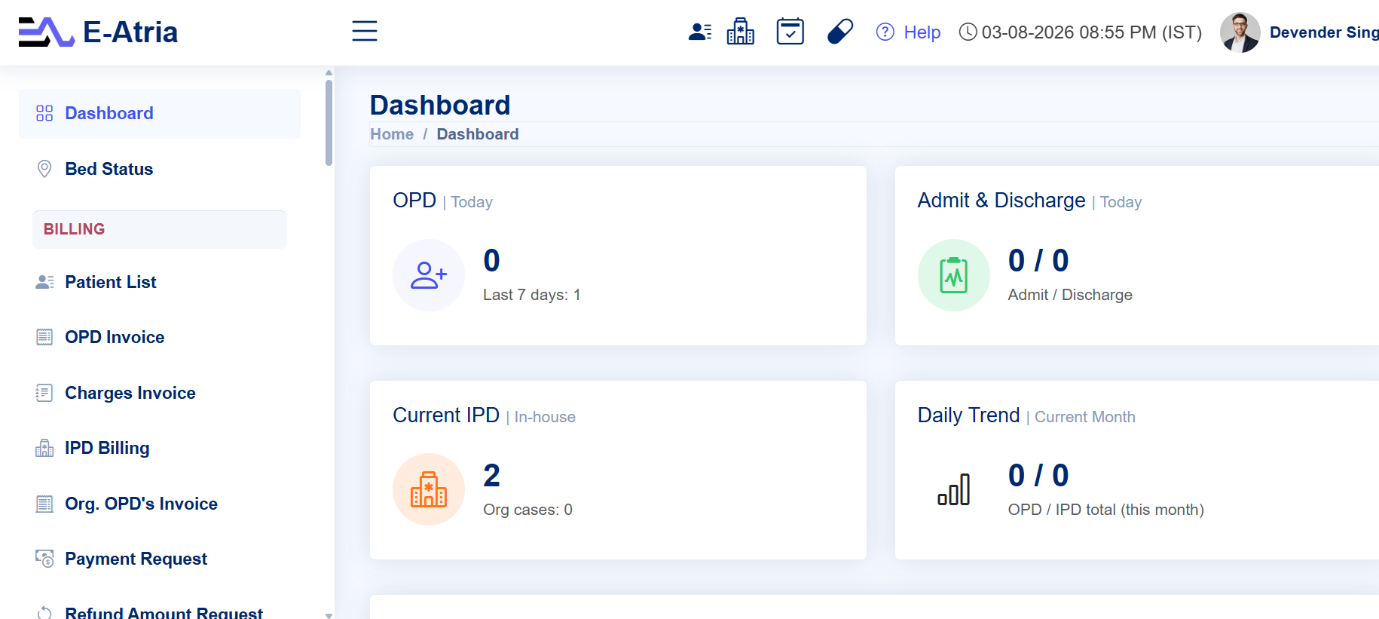Screen dimensions: 1379x619
Task: Click the Dashboard breadcrumb item
Action: (478, 134)
